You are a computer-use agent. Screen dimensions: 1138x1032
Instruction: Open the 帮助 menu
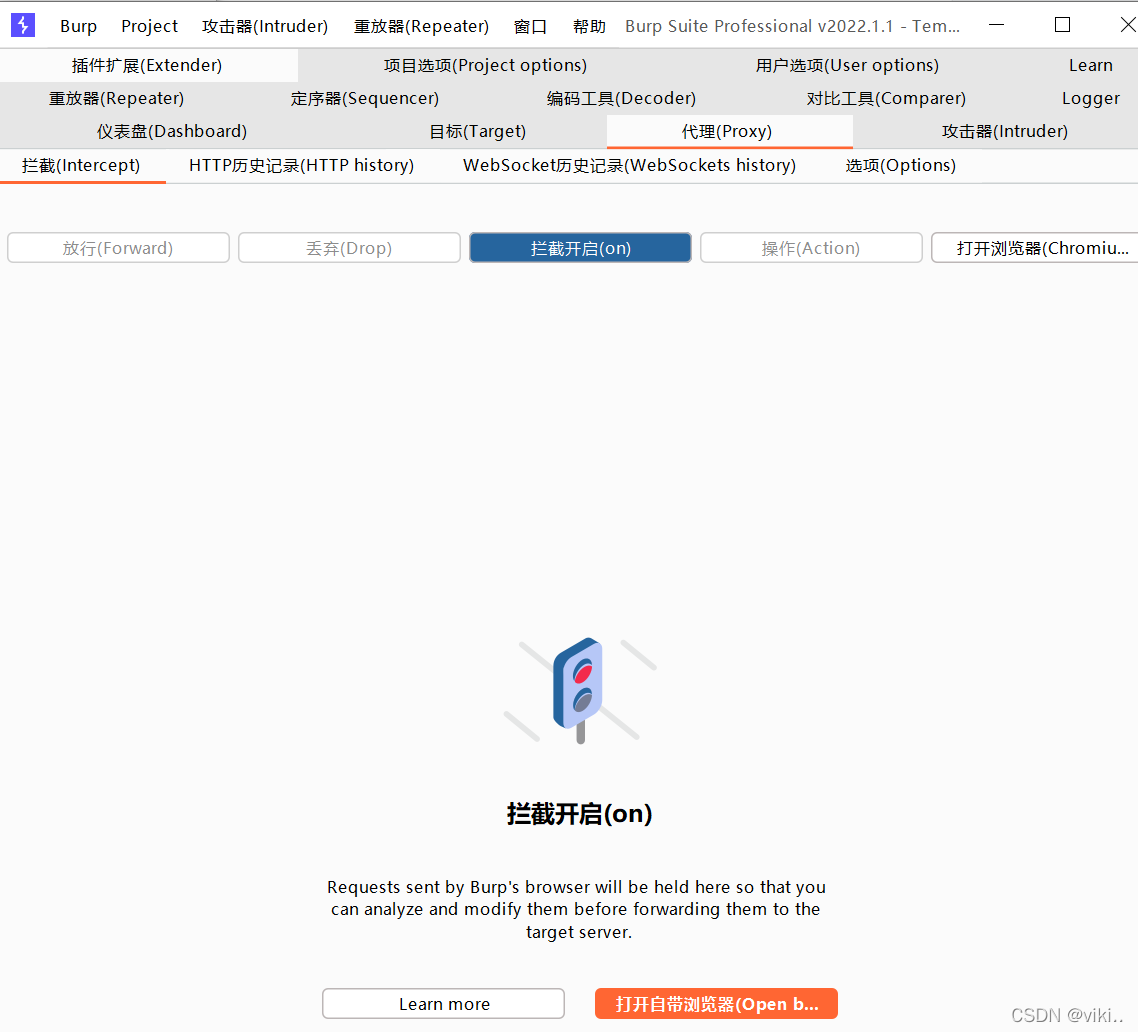589,26
